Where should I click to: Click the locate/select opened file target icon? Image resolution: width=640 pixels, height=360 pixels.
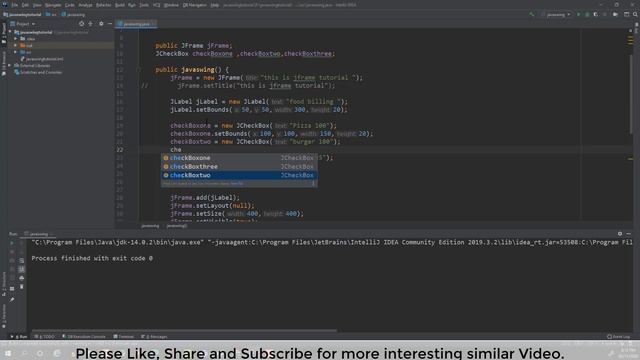click(x=82, y=24)
